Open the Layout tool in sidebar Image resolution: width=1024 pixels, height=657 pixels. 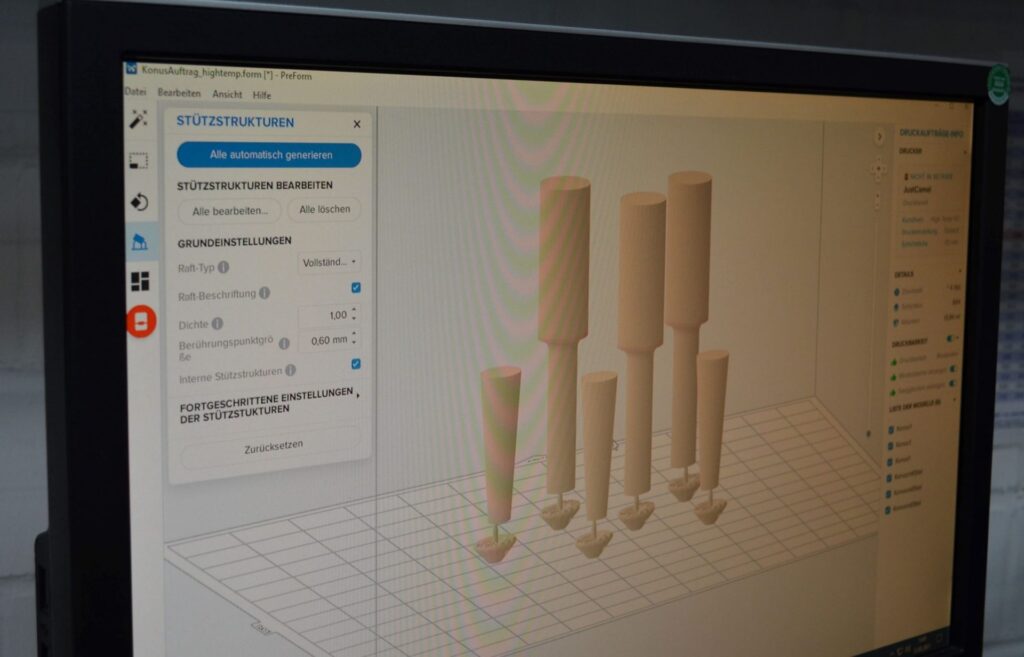point(140,281)
